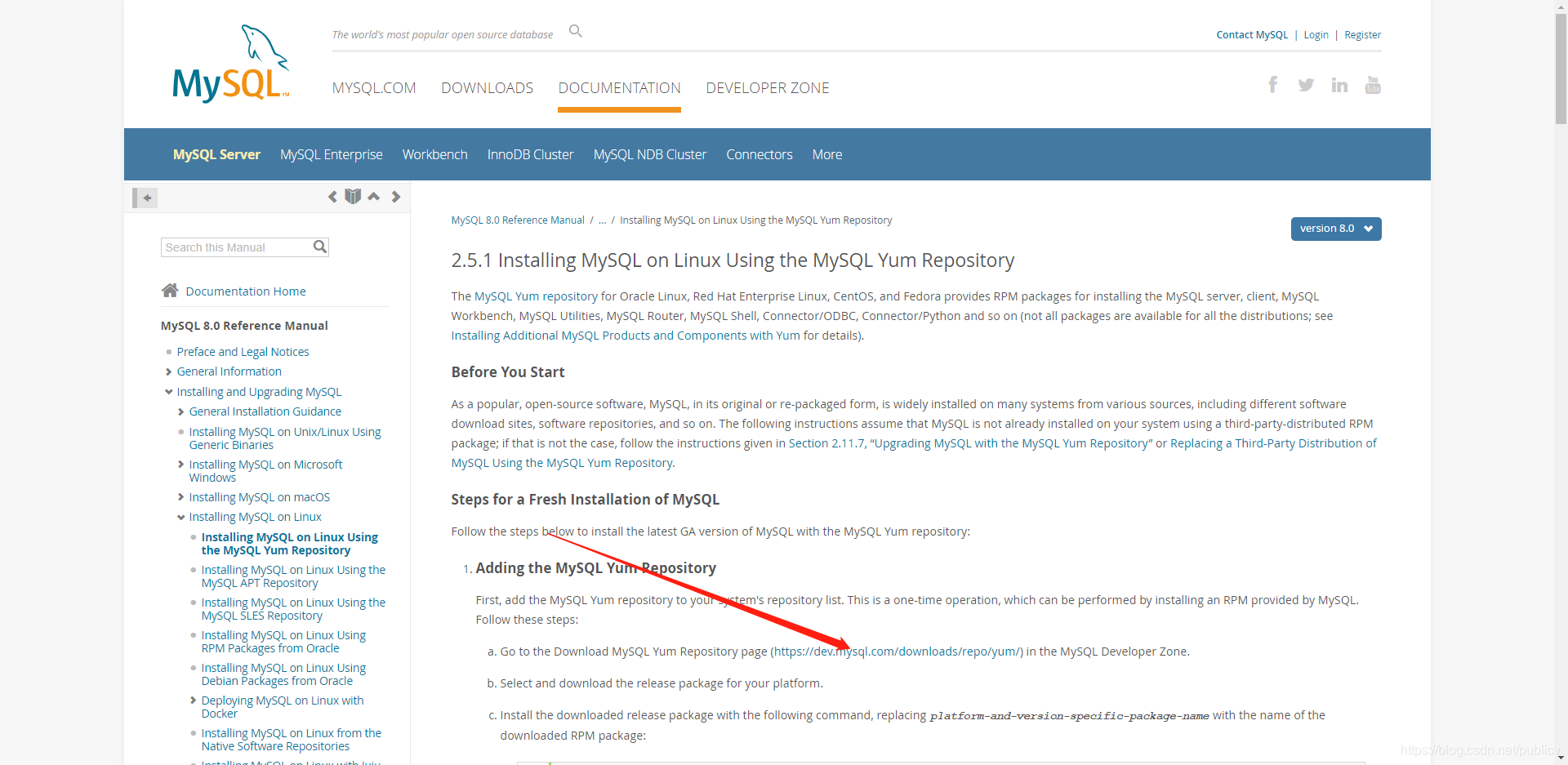Open Installing MySQL Using the MySQL APT Repository
The image size is (1568, 765).
[x=293, y=576]
